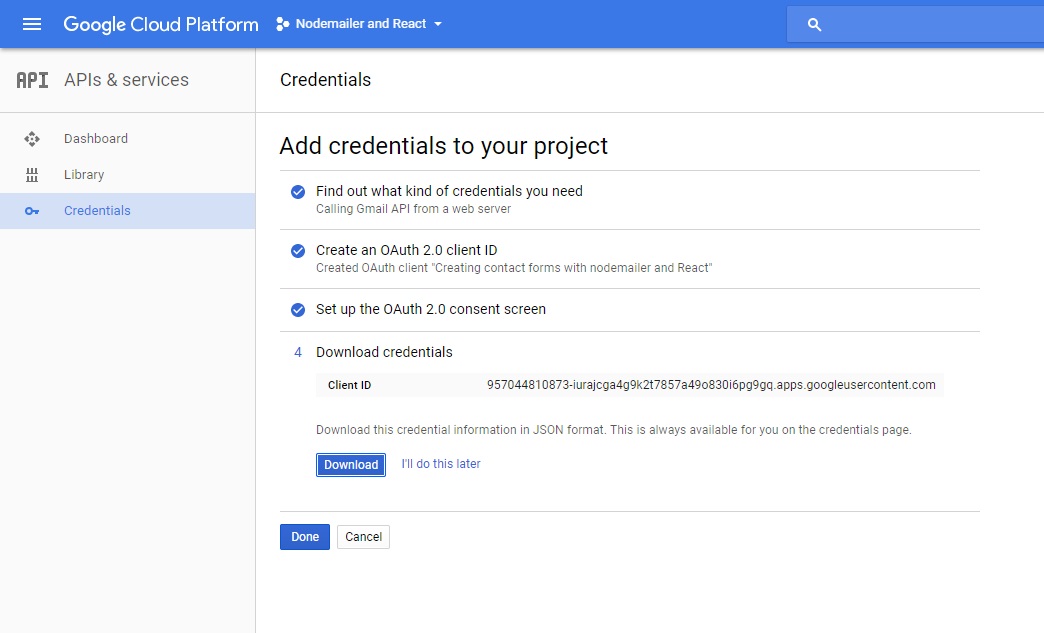The image size is (1044, 633).
Task: Click the Cancel button
Action: tap(363, 537)
